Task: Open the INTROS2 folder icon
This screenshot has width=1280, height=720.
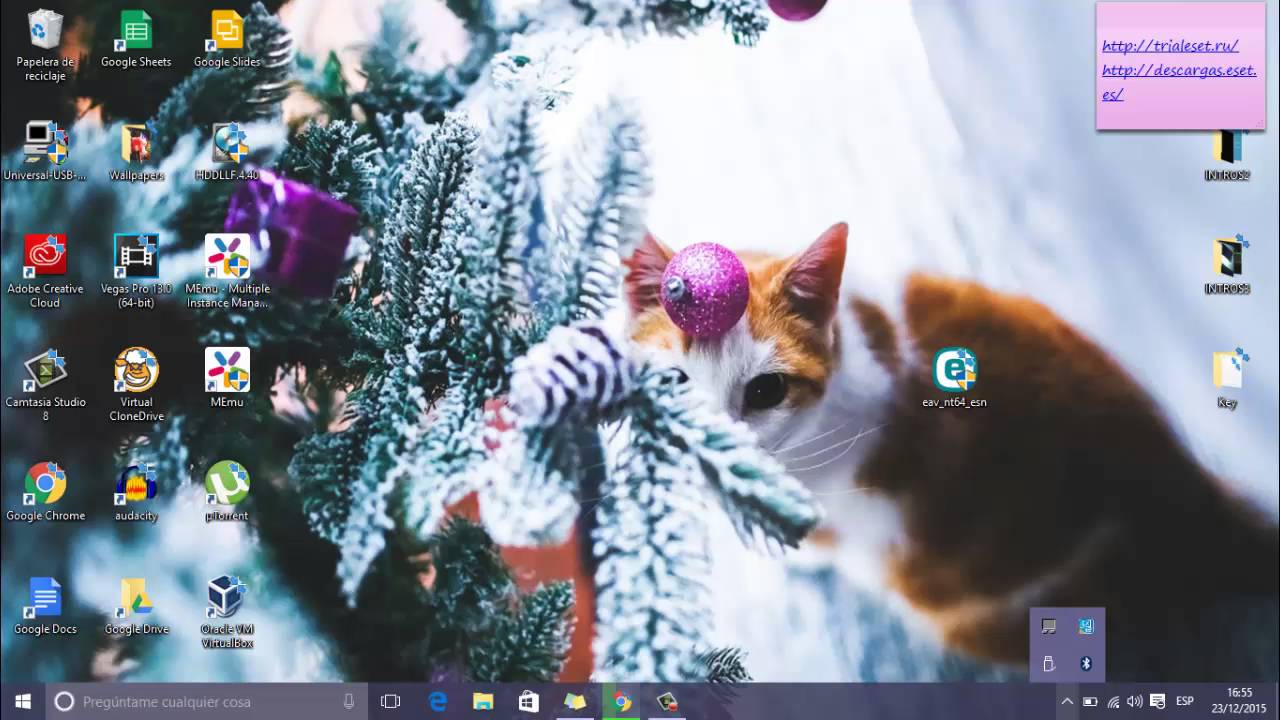Action: (1227, 153)
